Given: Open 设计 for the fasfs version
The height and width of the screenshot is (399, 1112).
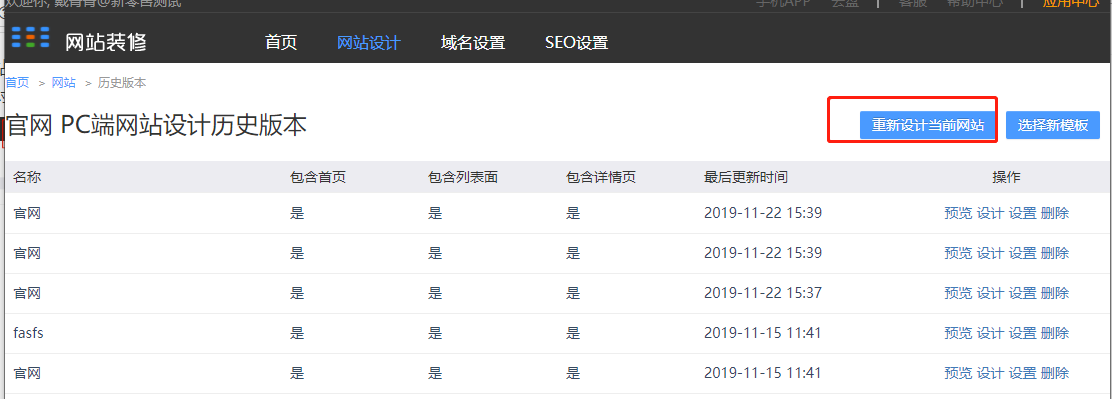Looking at the screenshot, I should 990,332.
